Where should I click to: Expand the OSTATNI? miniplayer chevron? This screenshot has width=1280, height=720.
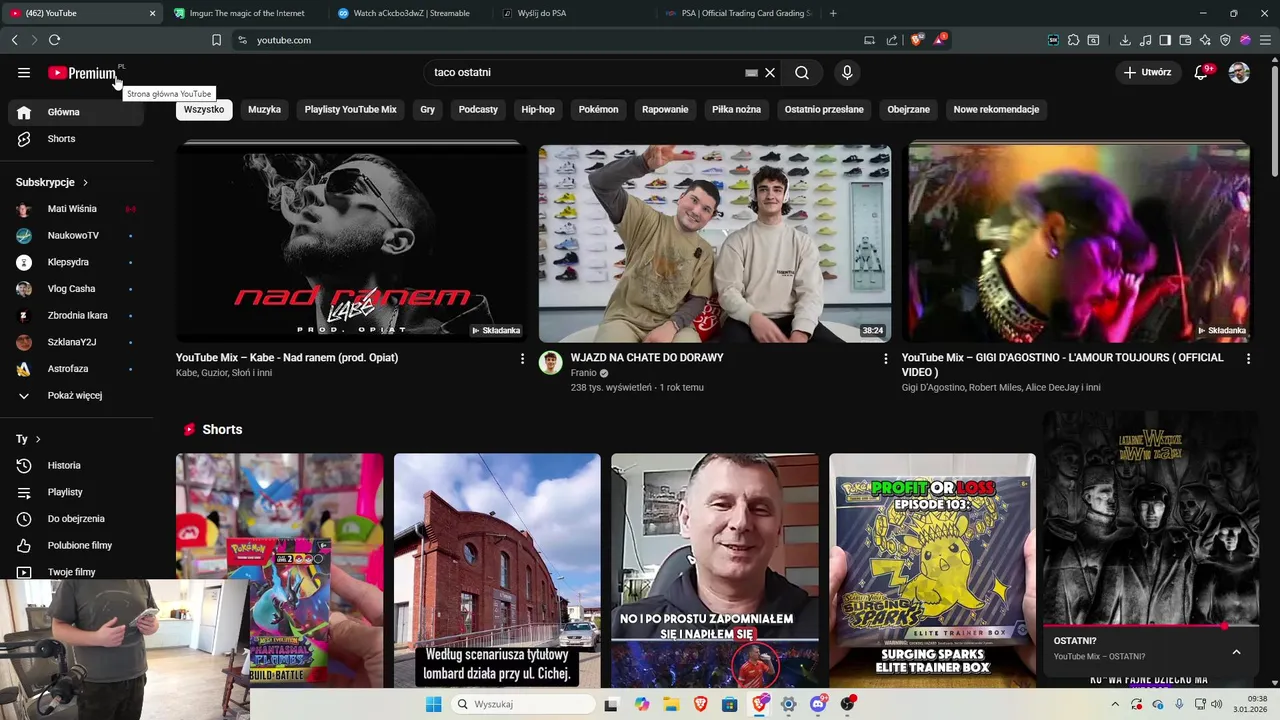(x=1236, y=652)
